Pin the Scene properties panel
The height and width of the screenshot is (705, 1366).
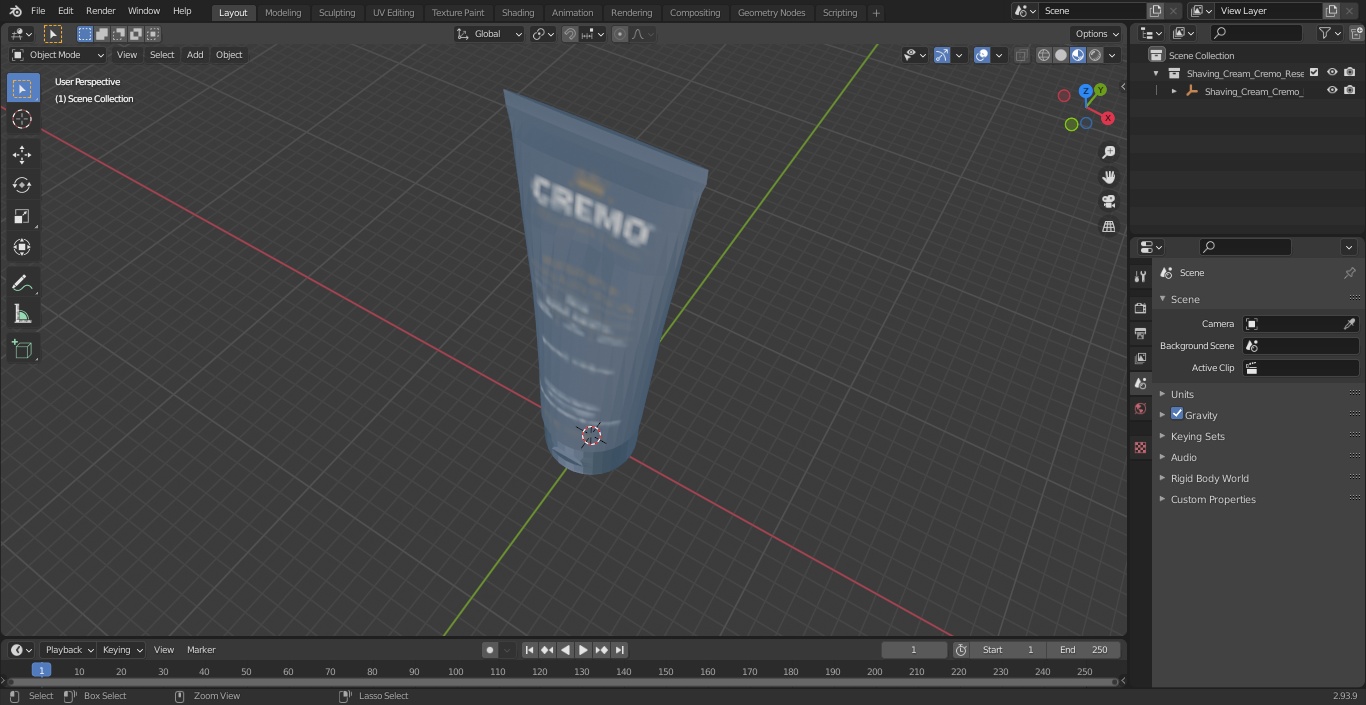(1349, 273)
